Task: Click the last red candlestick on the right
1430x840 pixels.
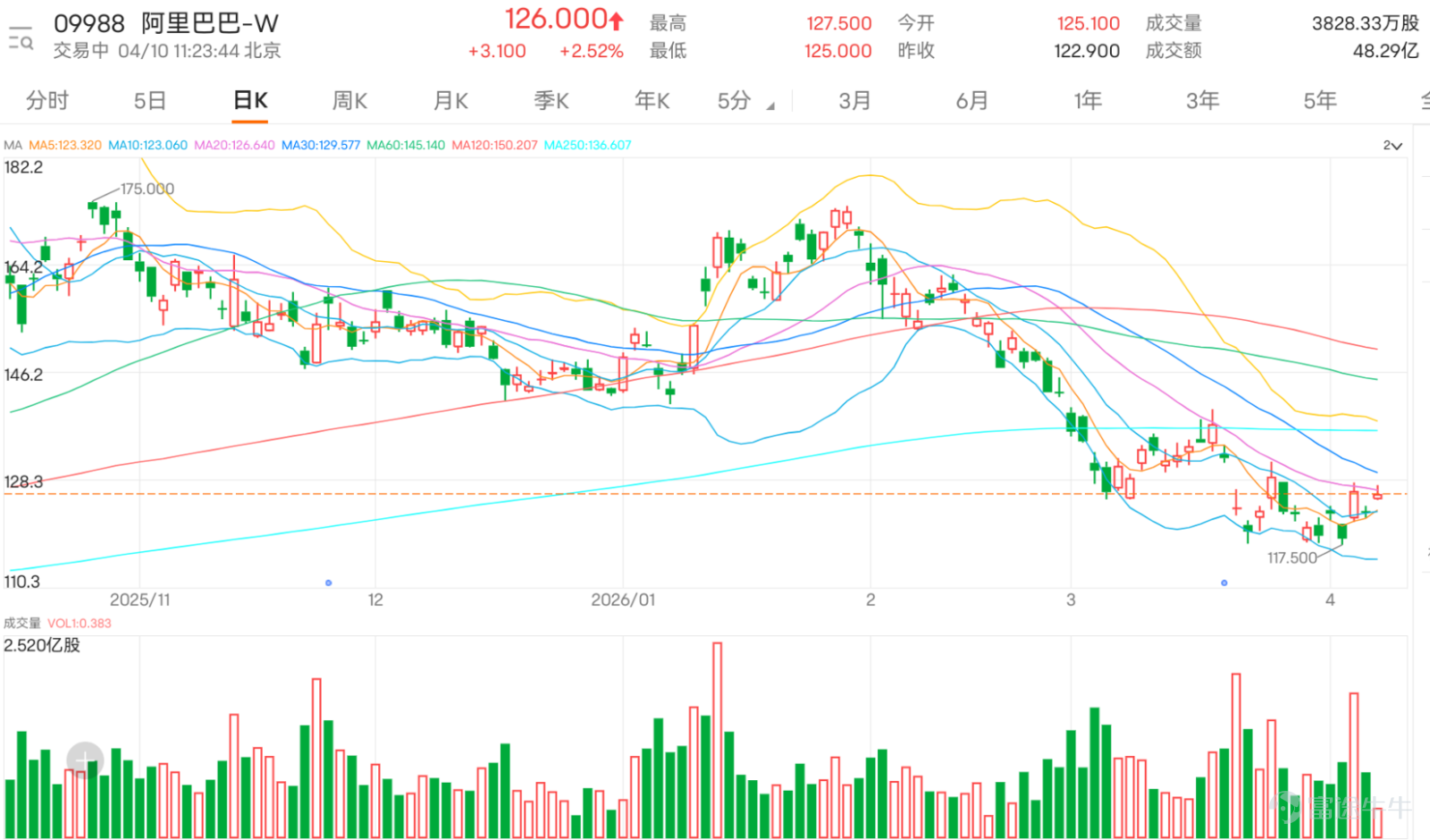Action: click(x=1377, y=493)
